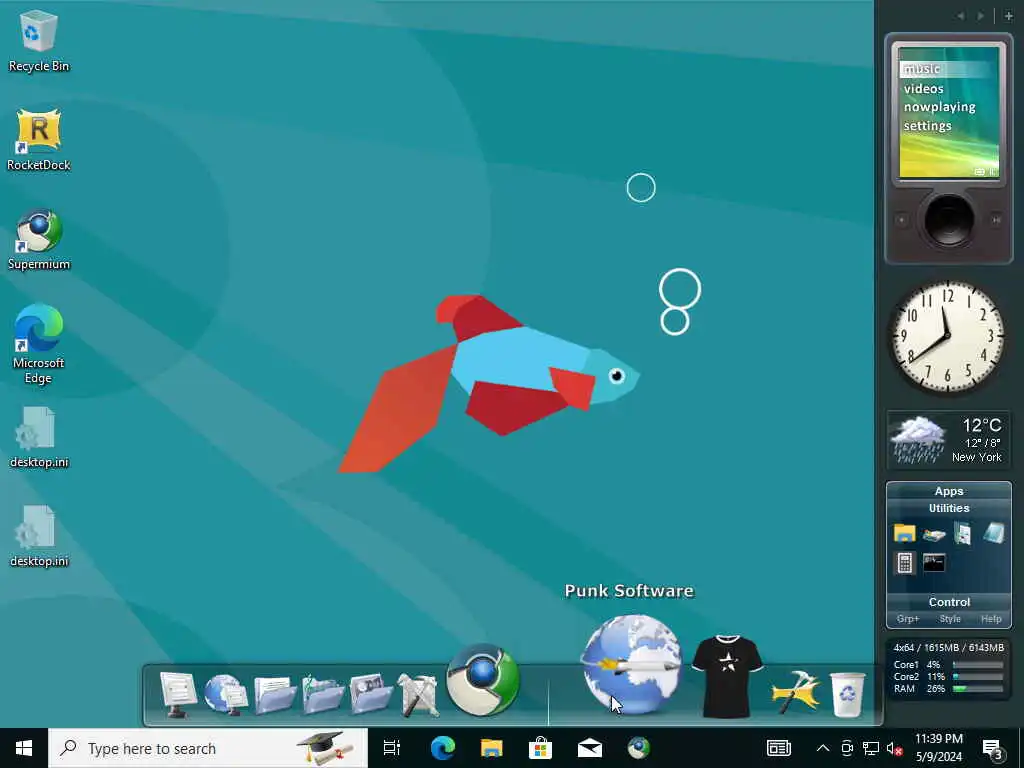The width and height of the screenshot is (1024, 768).
Task: Click the notebook document icon in Utilities gadget
Action: pyautogui.click(x=963, y=533)
